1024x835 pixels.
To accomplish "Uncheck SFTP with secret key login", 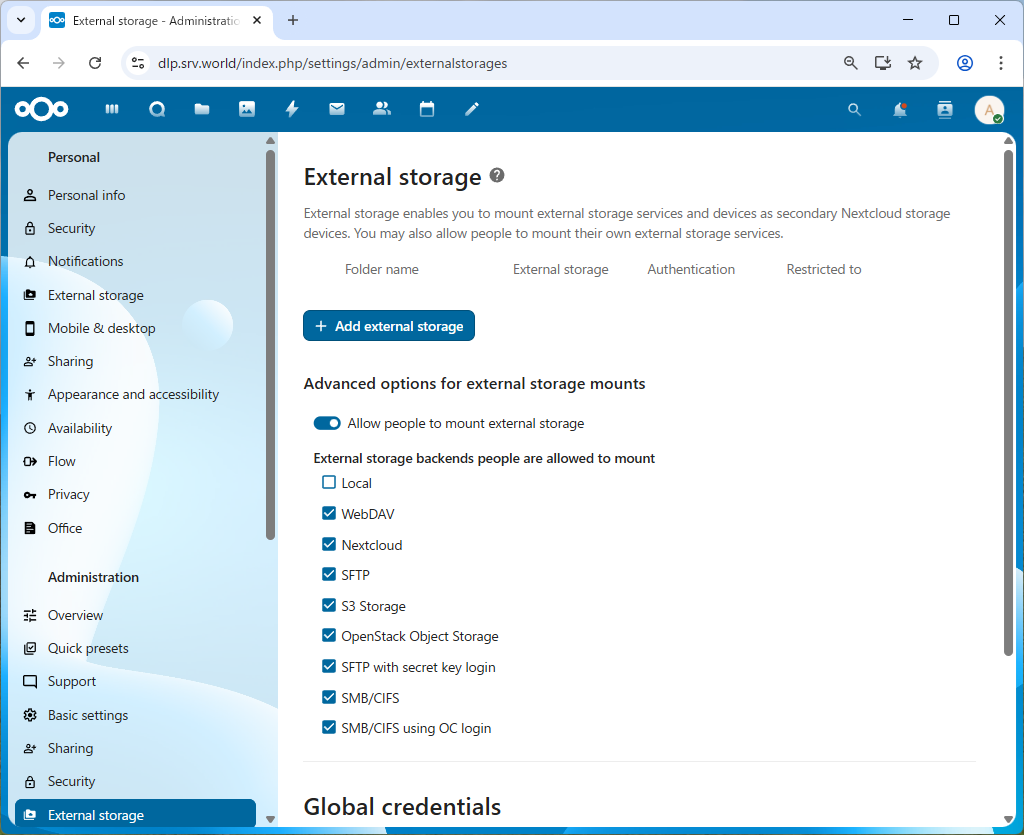I will (329, 666).
